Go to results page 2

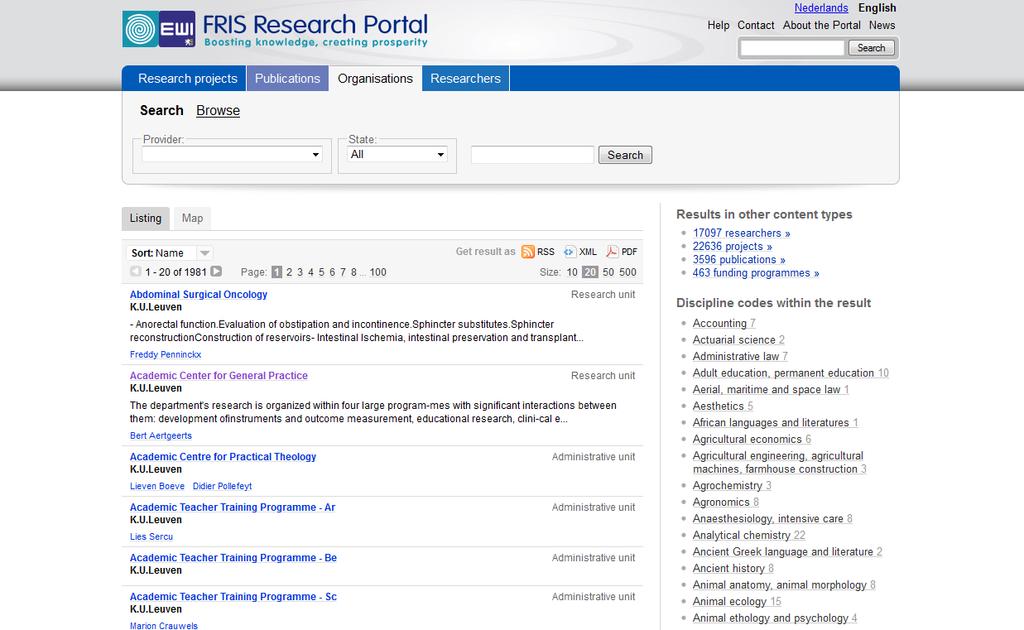289,272
